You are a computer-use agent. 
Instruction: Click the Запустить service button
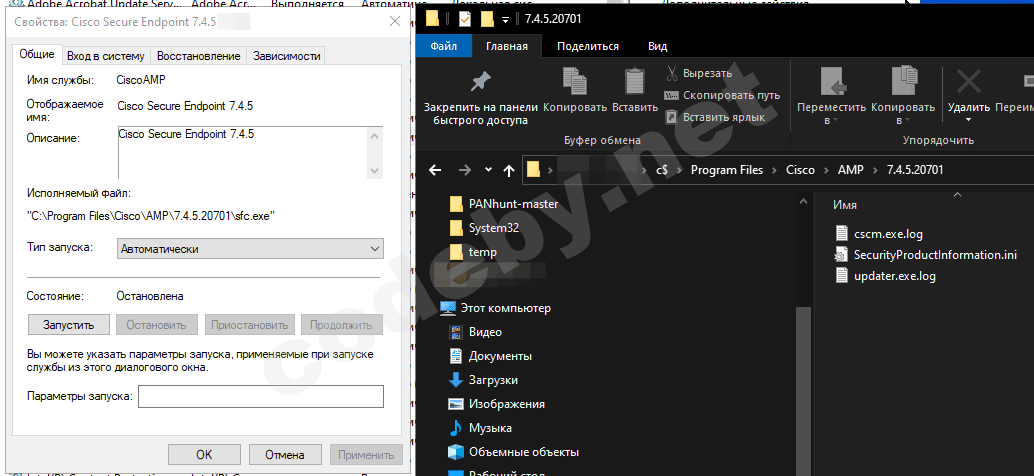tap(69, 325)
